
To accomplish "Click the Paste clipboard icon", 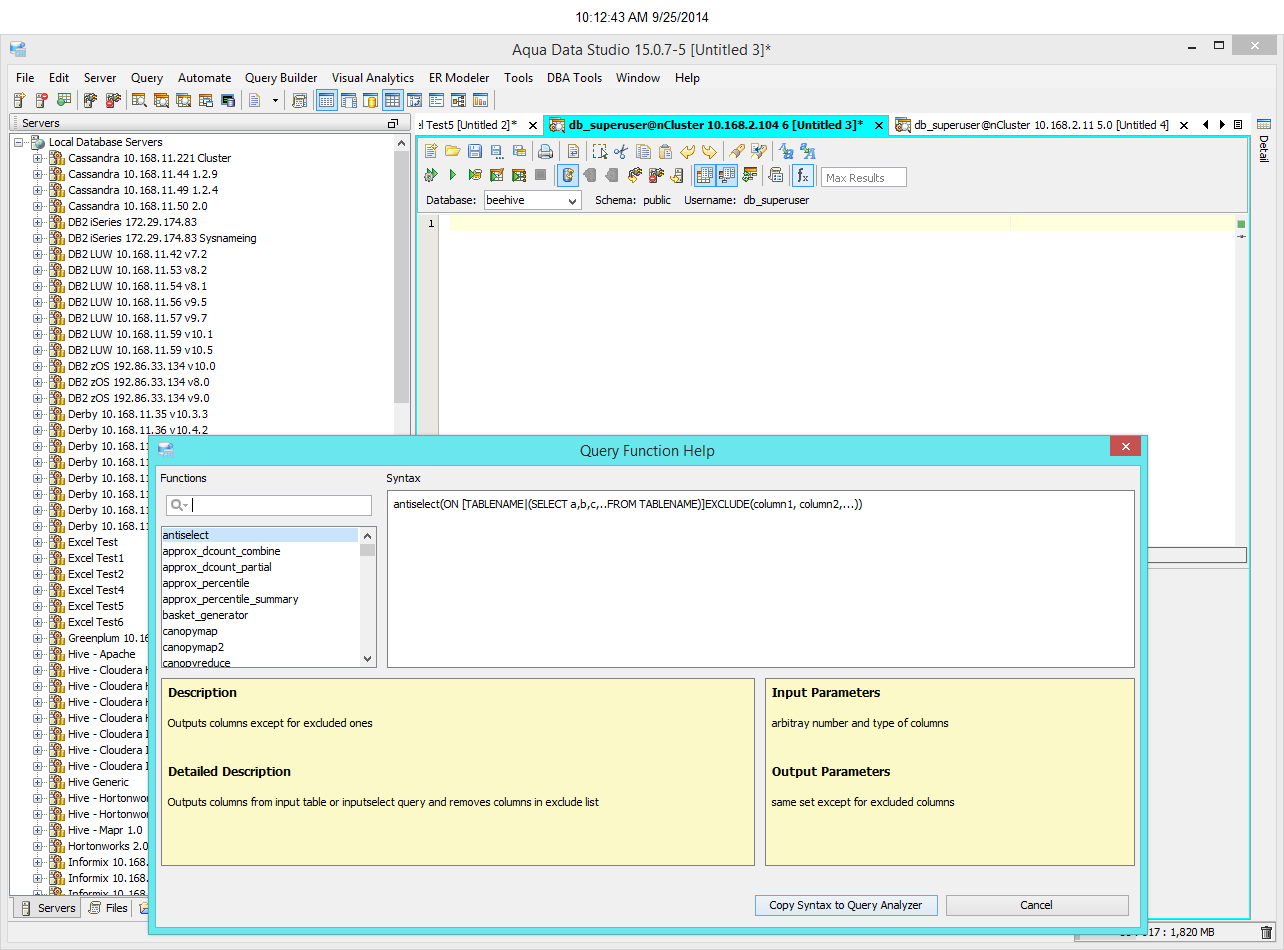I will coord(665,151).
